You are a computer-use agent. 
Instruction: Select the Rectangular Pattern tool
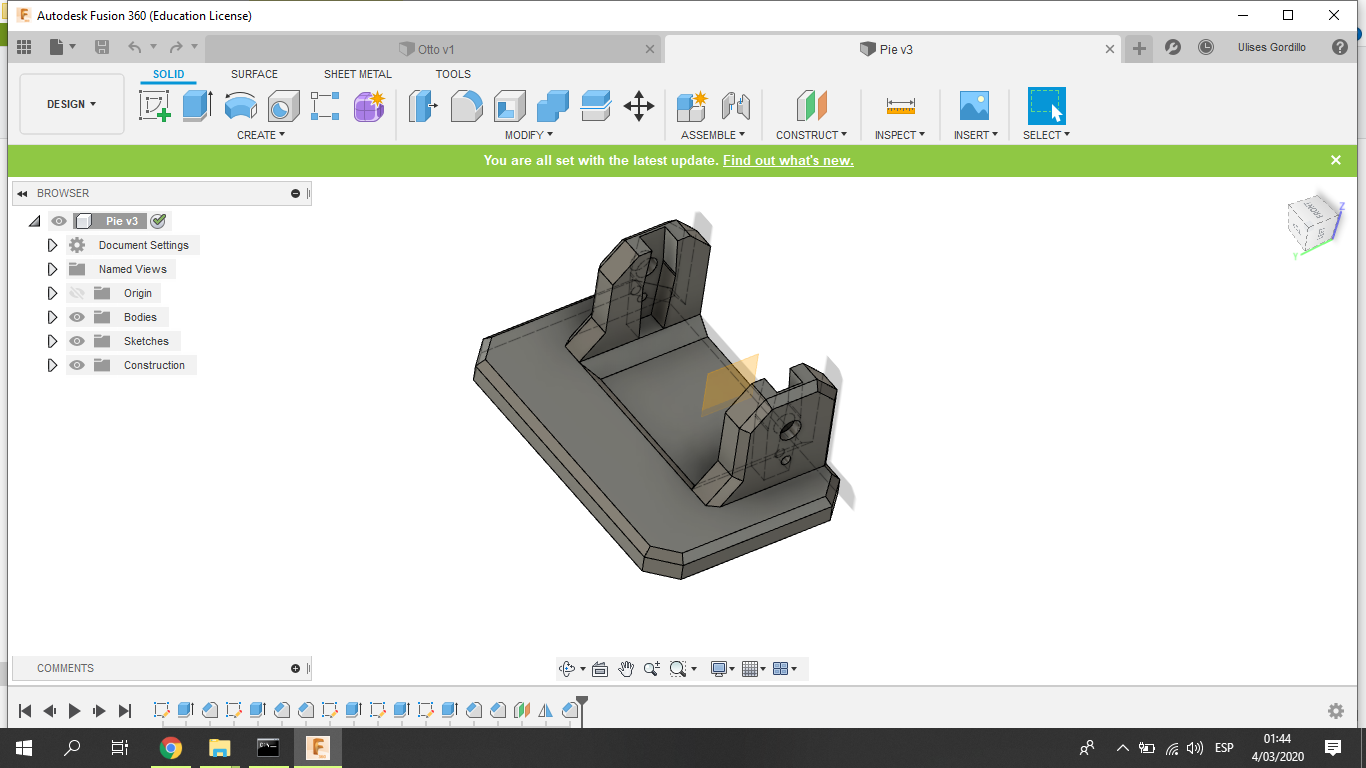tap(325, 105)
